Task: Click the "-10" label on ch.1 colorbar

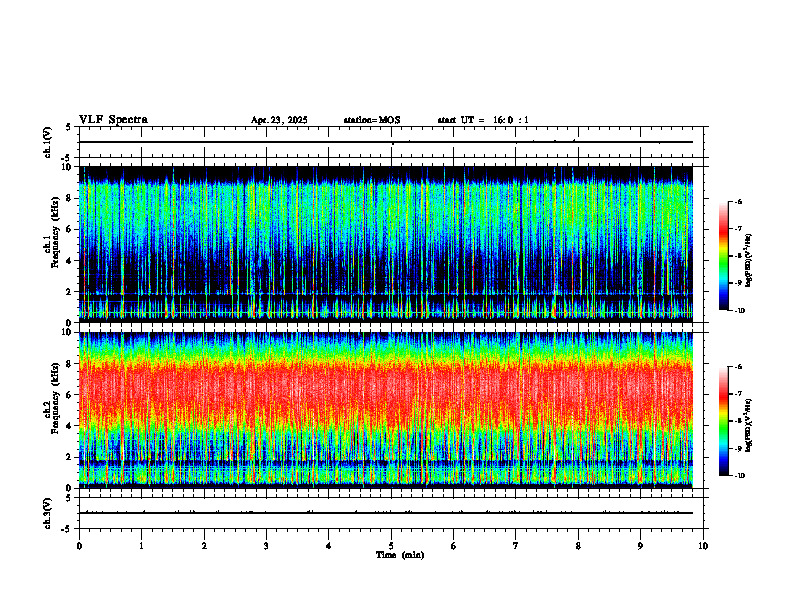Action: 740,311
